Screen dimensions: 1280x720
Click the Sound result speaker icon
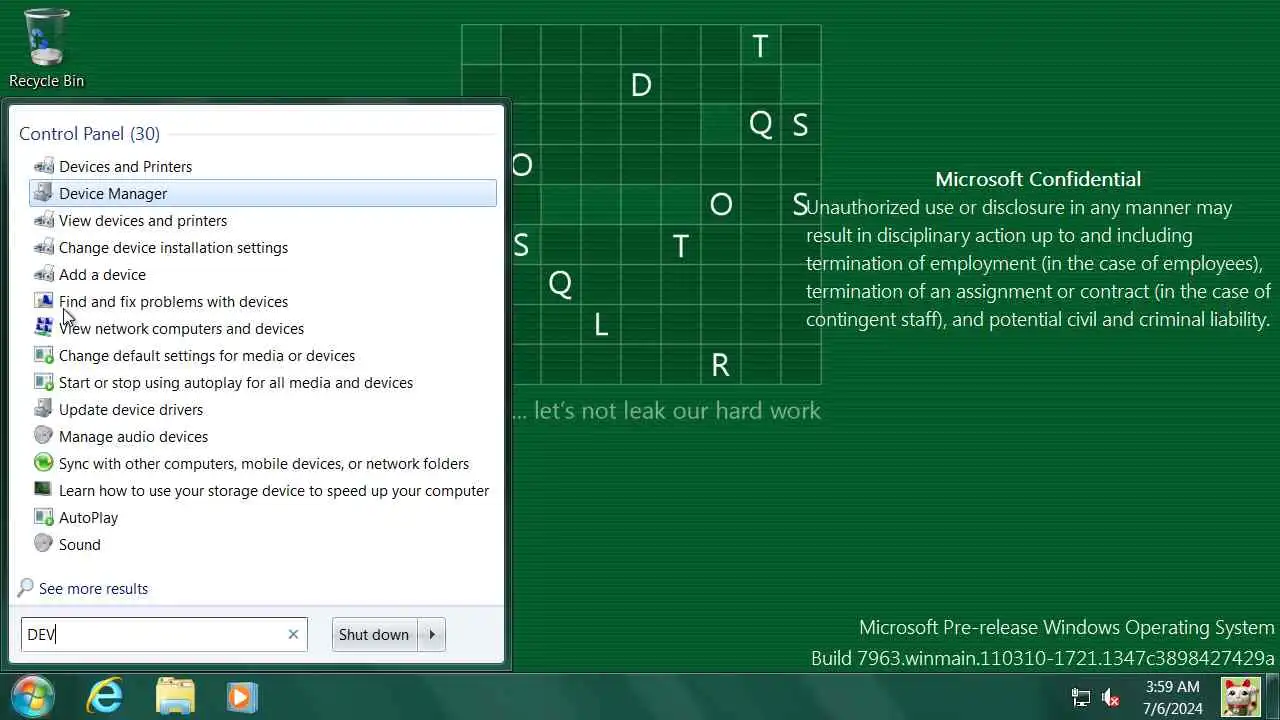point(43,544)
